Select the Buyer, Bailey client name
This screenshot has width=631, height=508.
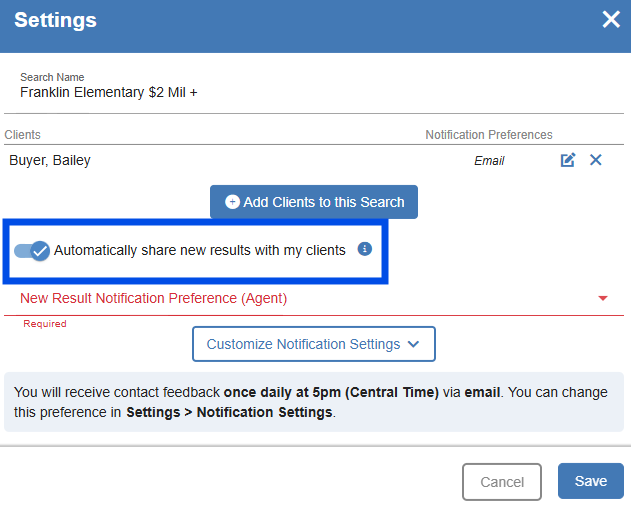click(50, 160)
